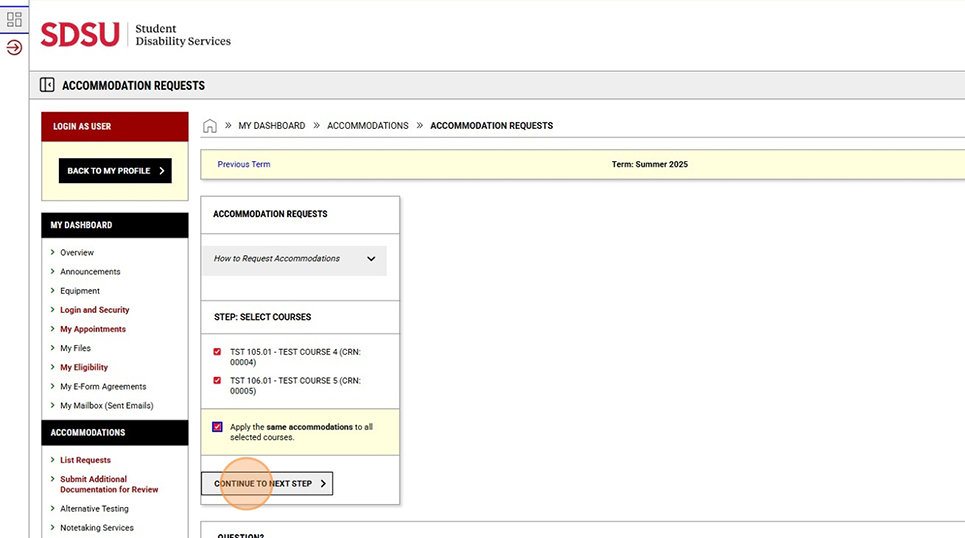The width and height of the screenshot is (965, 538).
Task: Open List Requests under Accommodations
Action: [86, 460]
